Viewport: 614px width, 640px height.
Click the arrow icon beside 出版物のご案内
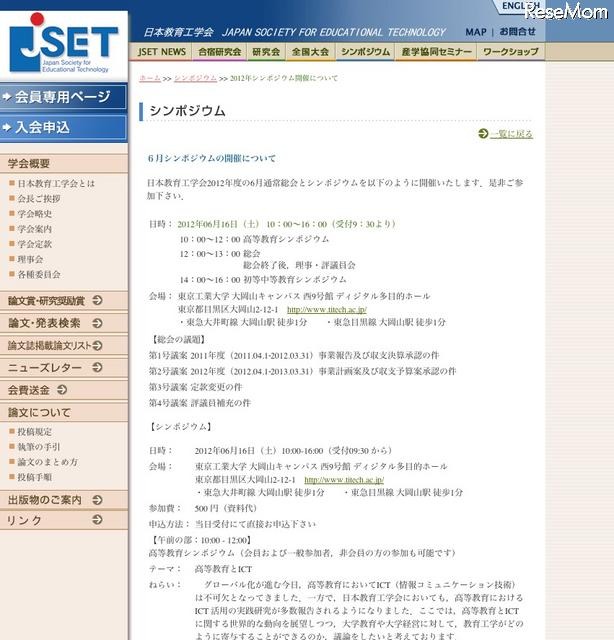coord(97,500)
